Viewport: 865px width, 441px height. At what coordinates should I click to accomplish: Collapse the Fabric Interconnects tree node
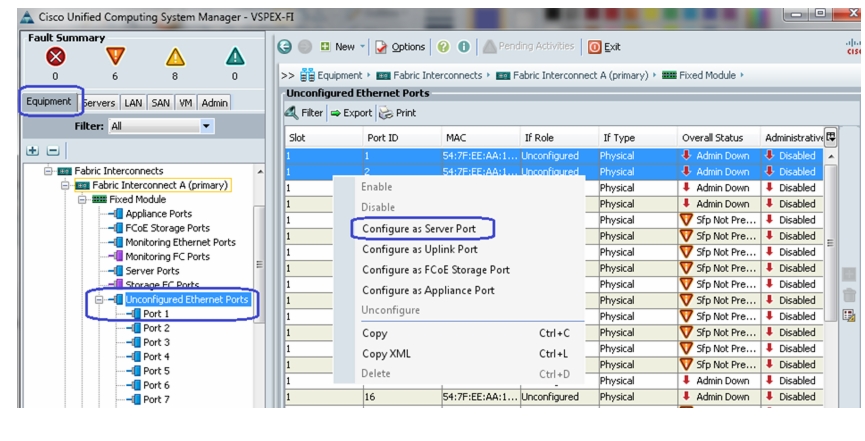[x=48, y=171]
